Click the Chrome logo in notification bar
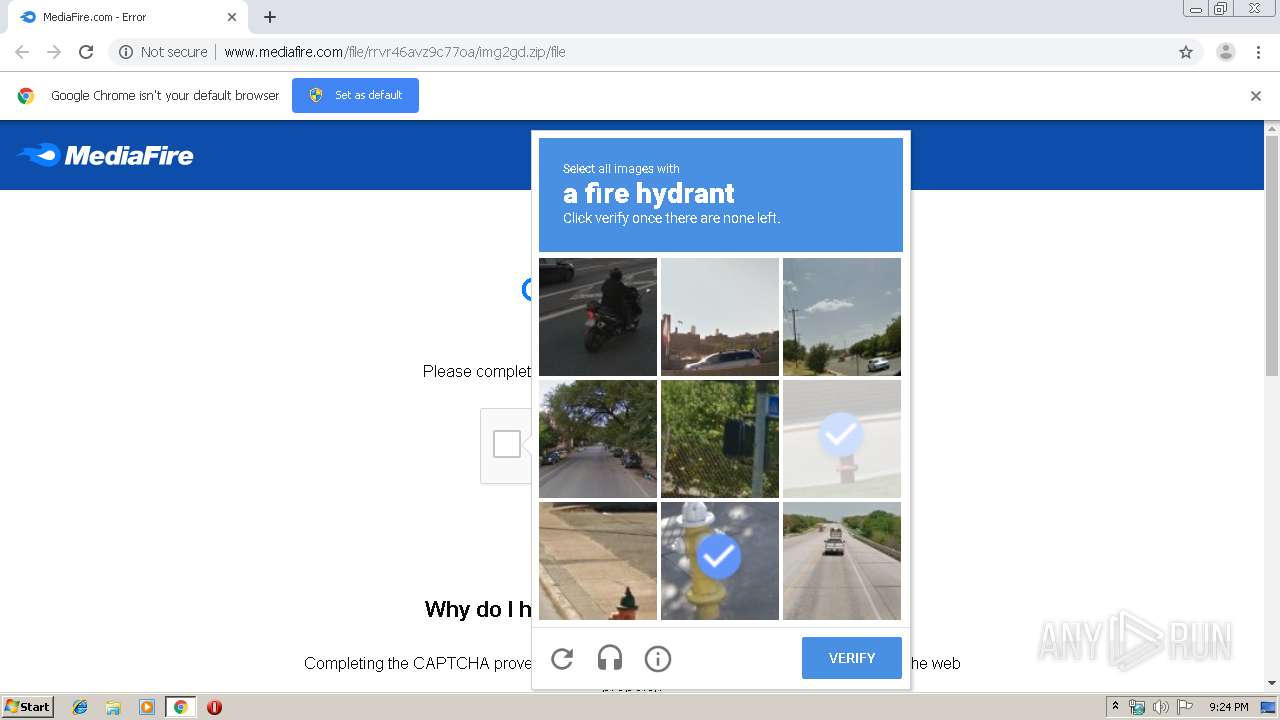This screenshot has height=720, width=1280. tap(26, 96)
